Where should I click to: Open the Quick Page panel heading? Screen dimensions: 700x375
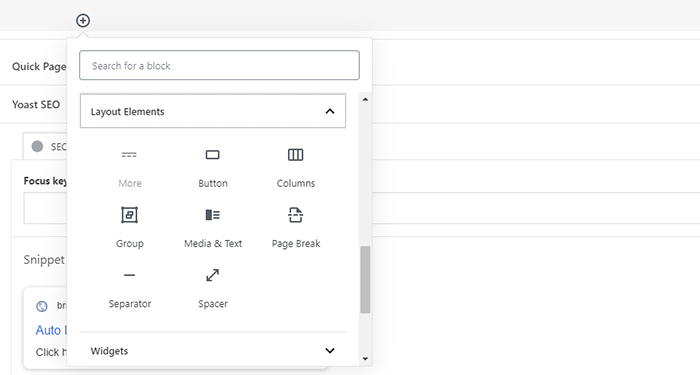coord(39,67)
